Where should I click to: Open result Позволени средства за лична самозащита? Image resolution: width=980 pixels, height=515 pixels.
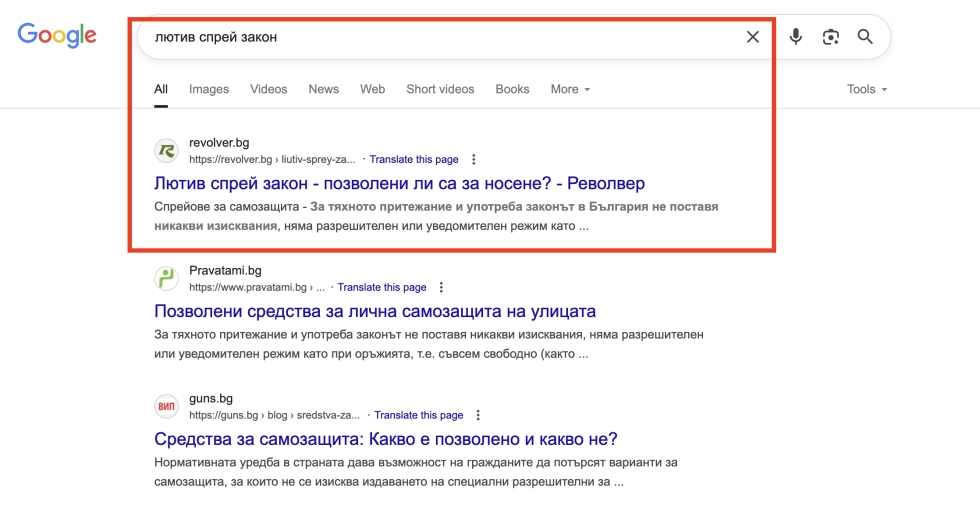point(375,311)
